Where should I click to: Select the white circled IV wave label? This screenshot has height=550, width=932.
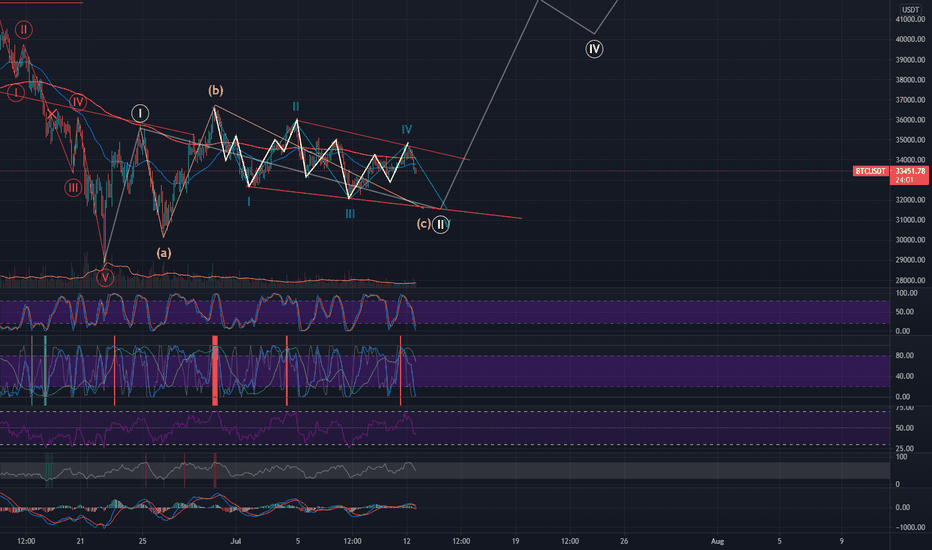point(594,49)
